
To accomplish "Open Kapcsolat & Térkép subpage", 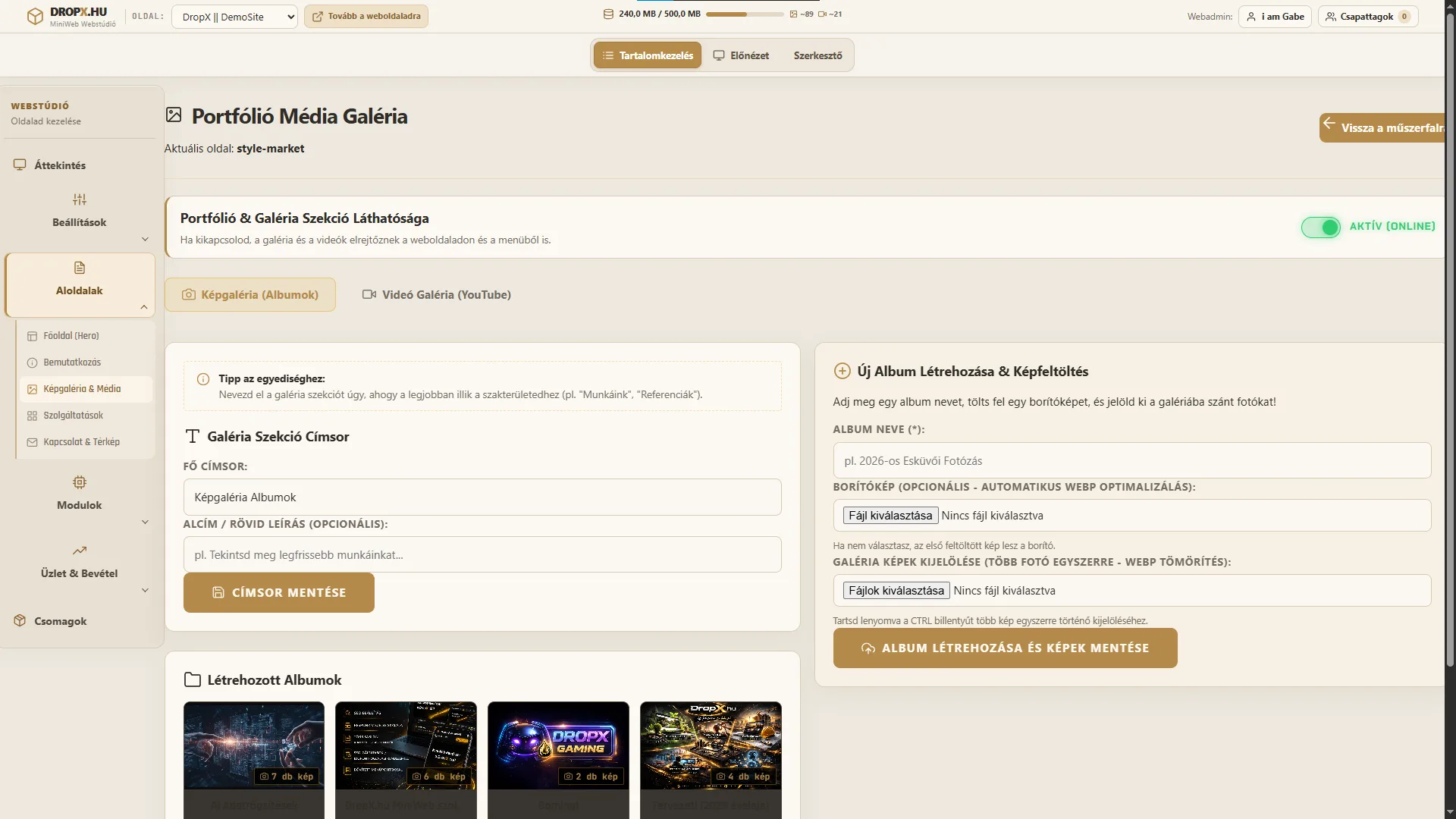I will click(x=85, y=442).
